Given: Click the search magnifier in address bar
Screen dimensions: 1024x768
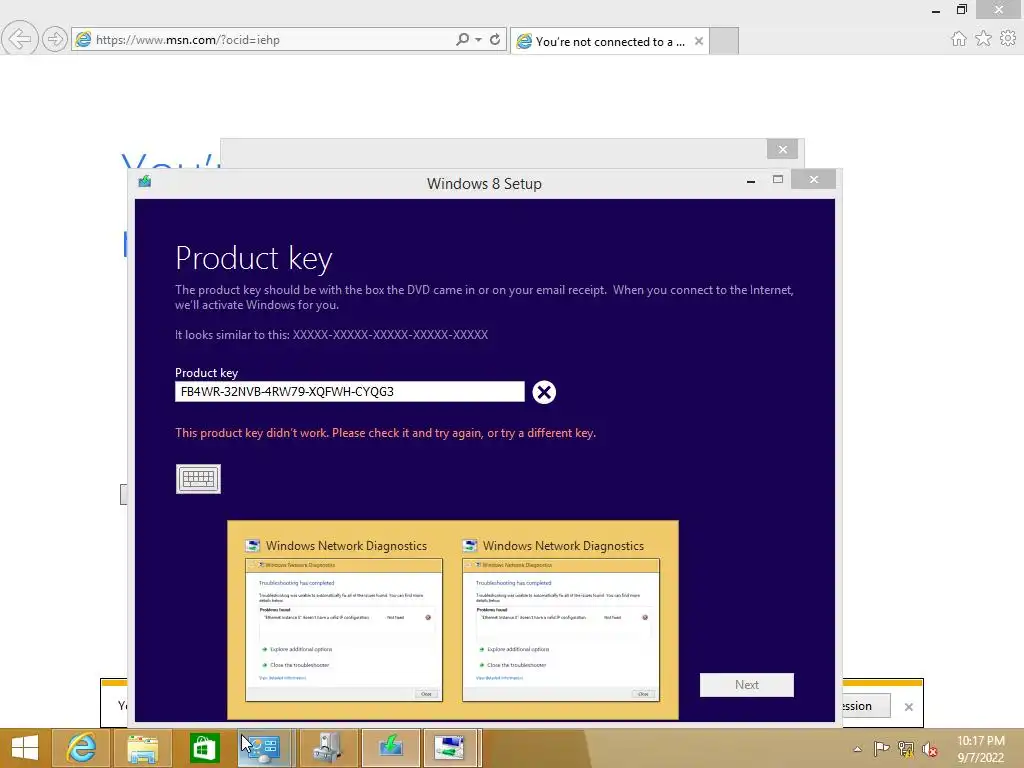Looking at the screenshot, I should click(x=462, y=39).
